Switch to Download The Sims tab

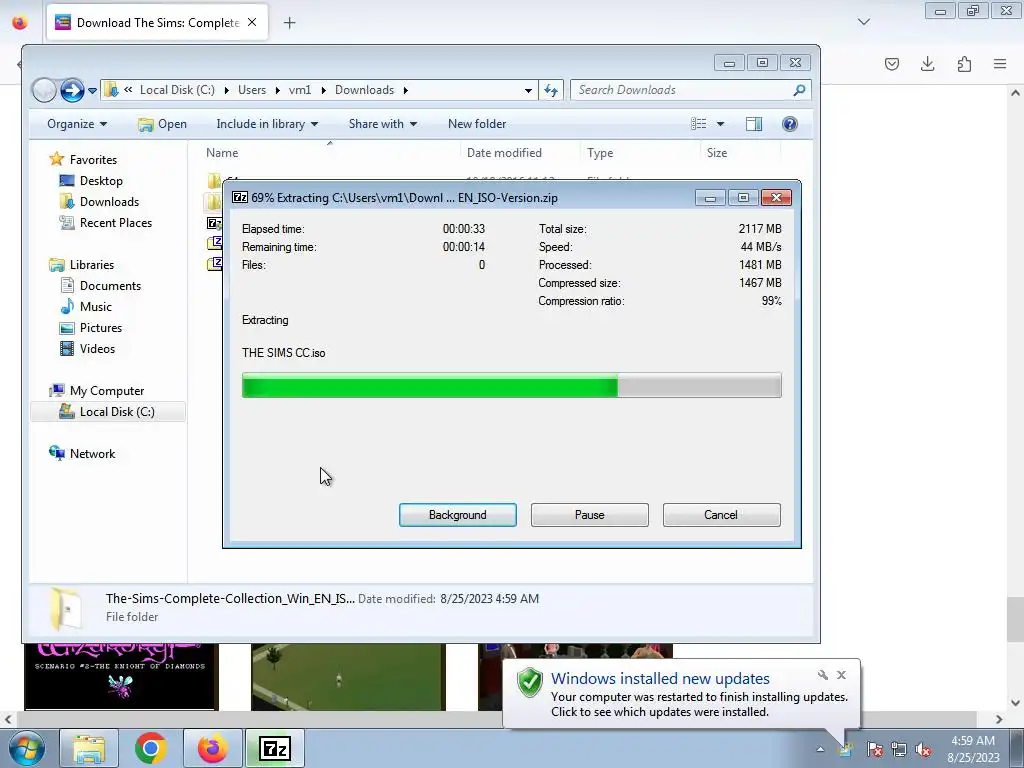[157, 23]
